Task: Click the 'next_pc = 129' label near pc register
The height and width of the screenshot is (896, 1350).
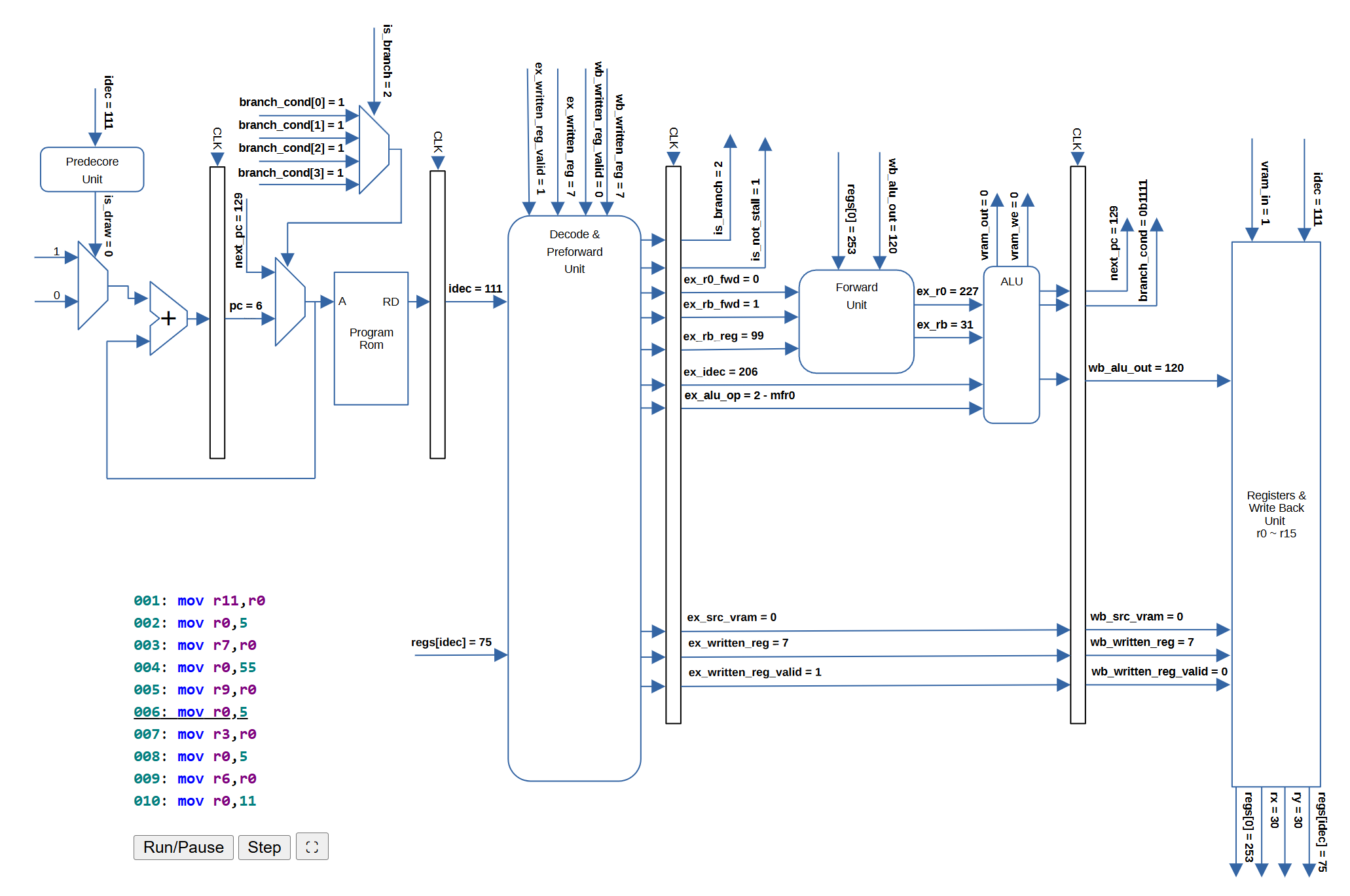Action: [x=239, y=230]
